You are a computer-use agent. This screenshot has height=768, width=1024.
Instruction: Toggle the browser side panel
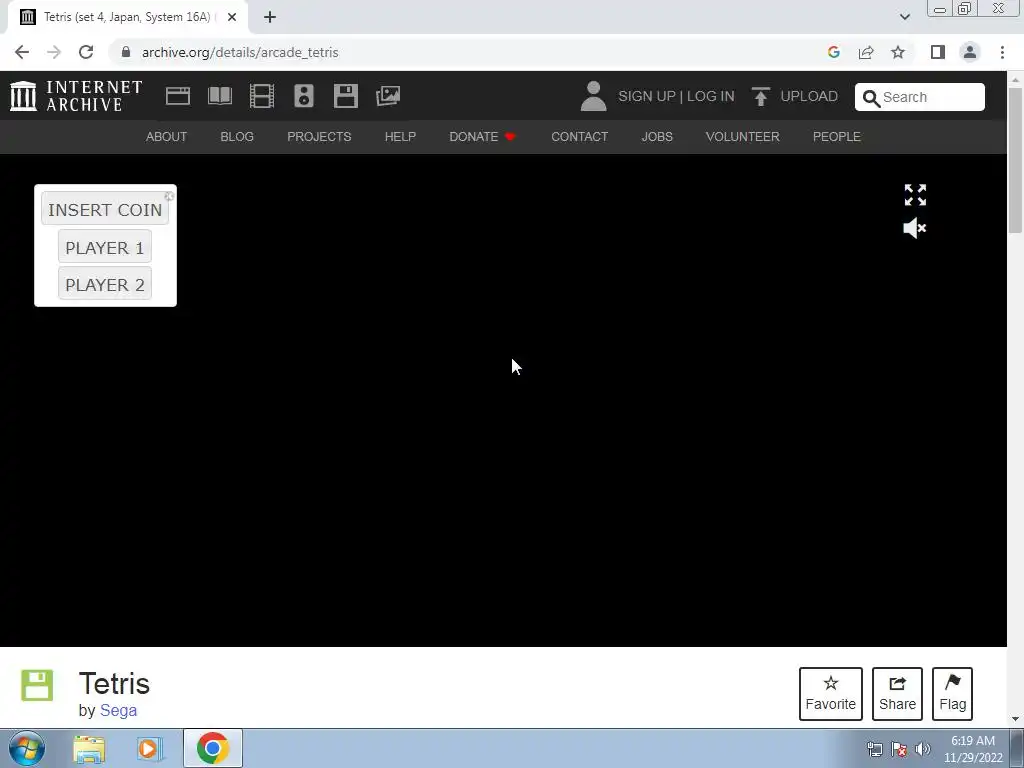pyautogui.click(x=938, y=52)
